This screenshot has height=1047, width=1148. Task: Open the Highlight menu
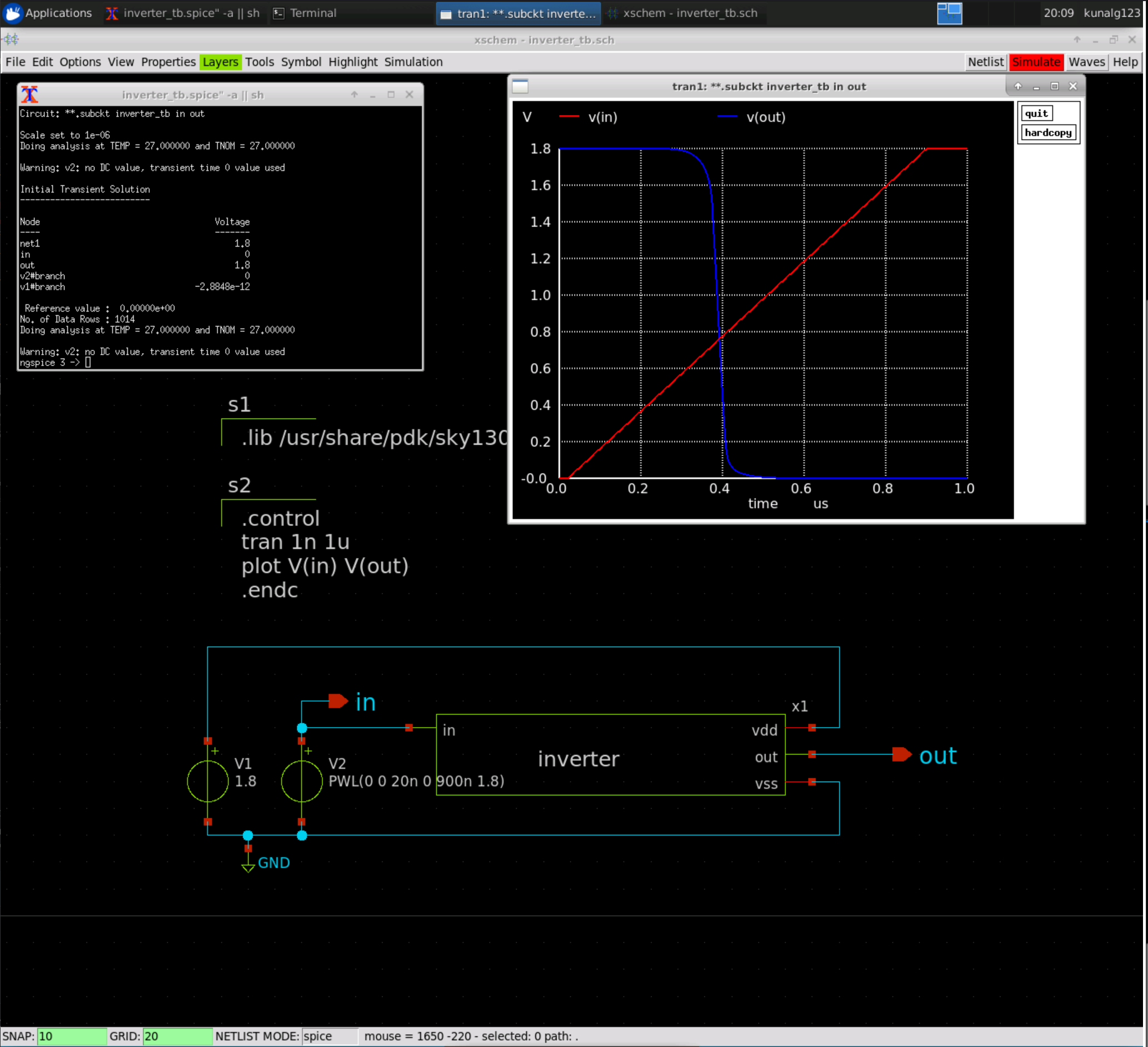pos(353,62)
